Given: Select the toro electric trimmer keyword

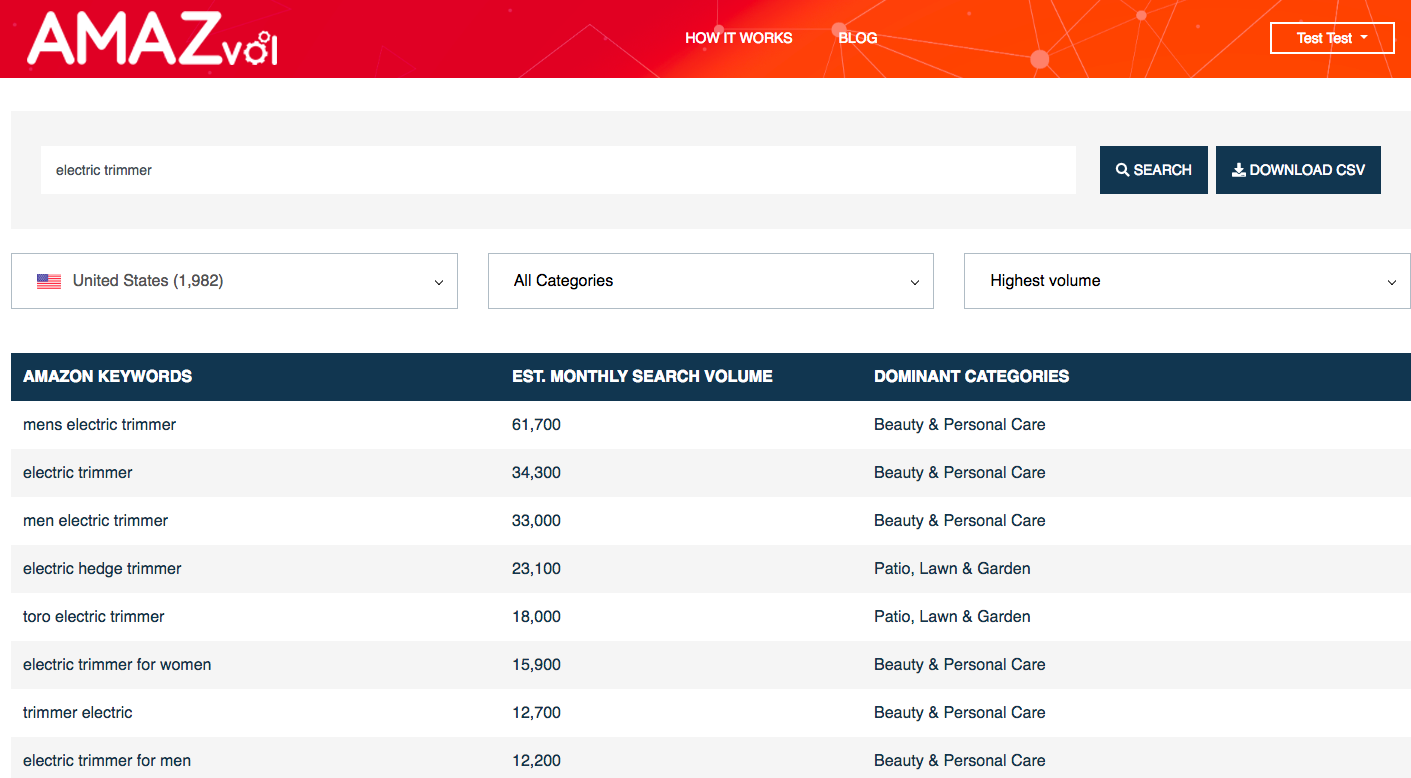Looking at the screenshot, I should [94, 617].
